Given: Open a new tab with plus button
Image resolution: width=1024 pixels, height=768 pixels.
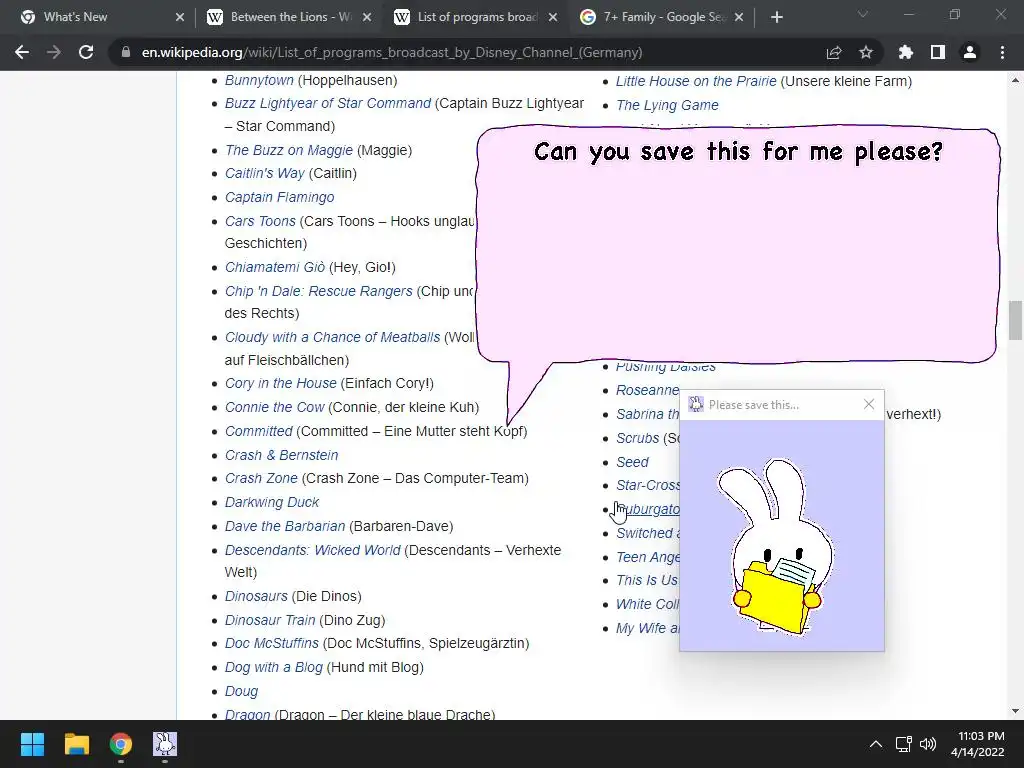Looking at the screenshot, I should coord(776,17).
